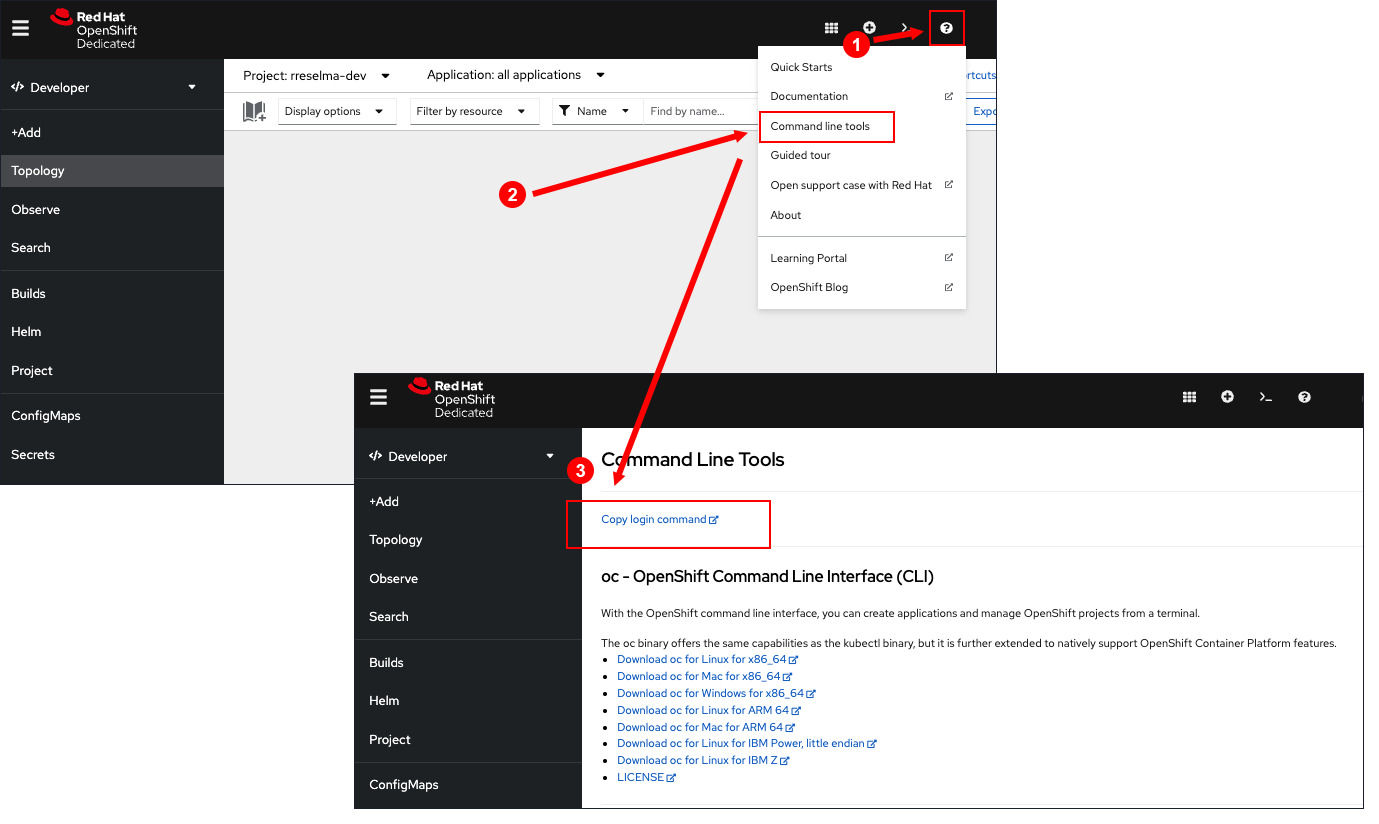The width and height of the screenshot is (1379, 824).
Task: Click Download oc for Linux for IBM Z
Action: (704, 760)
